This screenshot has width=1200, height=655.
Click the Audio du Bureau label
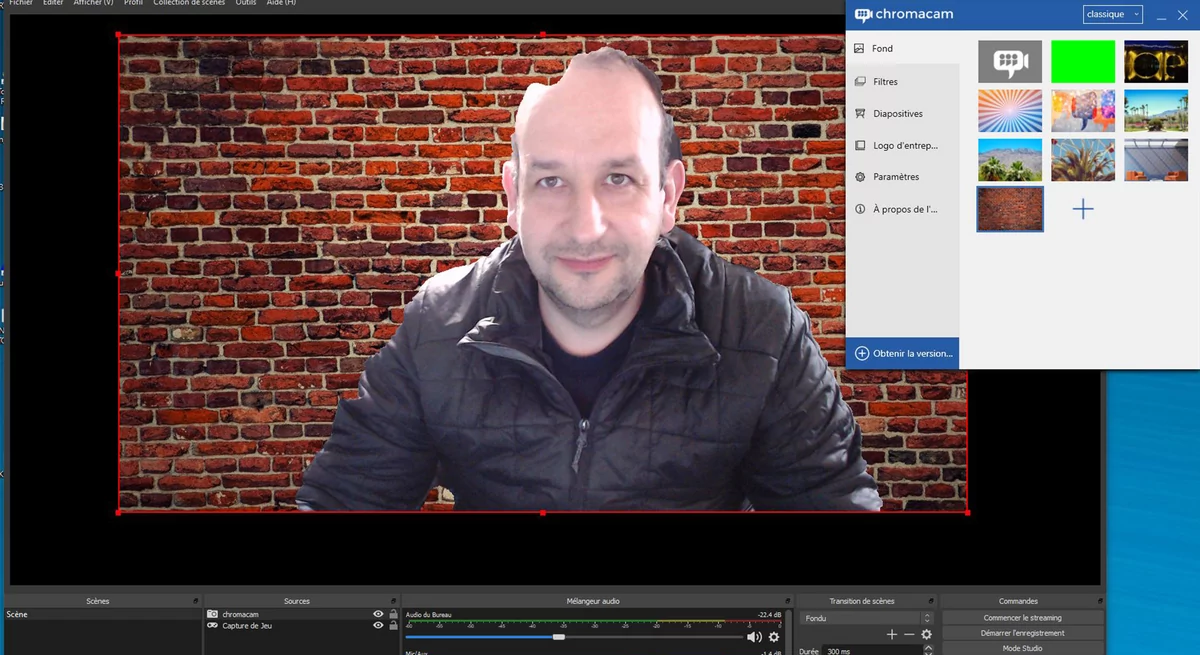(x=428, y=615)
